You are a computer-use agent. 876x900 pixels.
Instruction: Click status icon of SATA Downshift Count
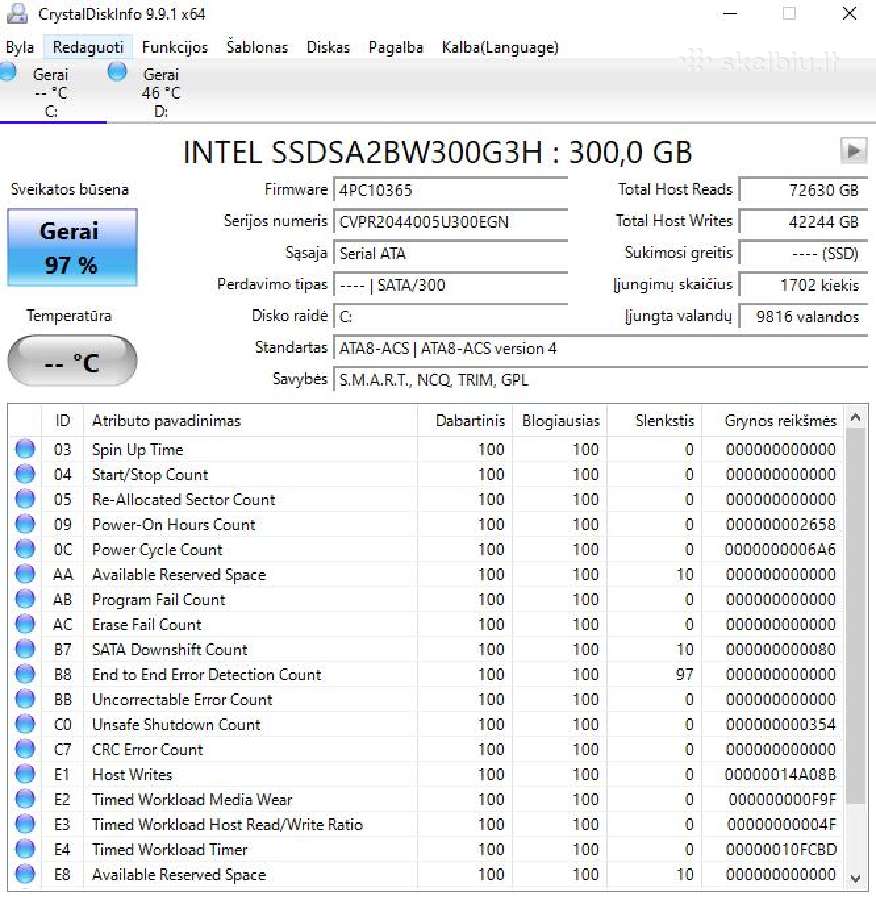coord(25,649)
